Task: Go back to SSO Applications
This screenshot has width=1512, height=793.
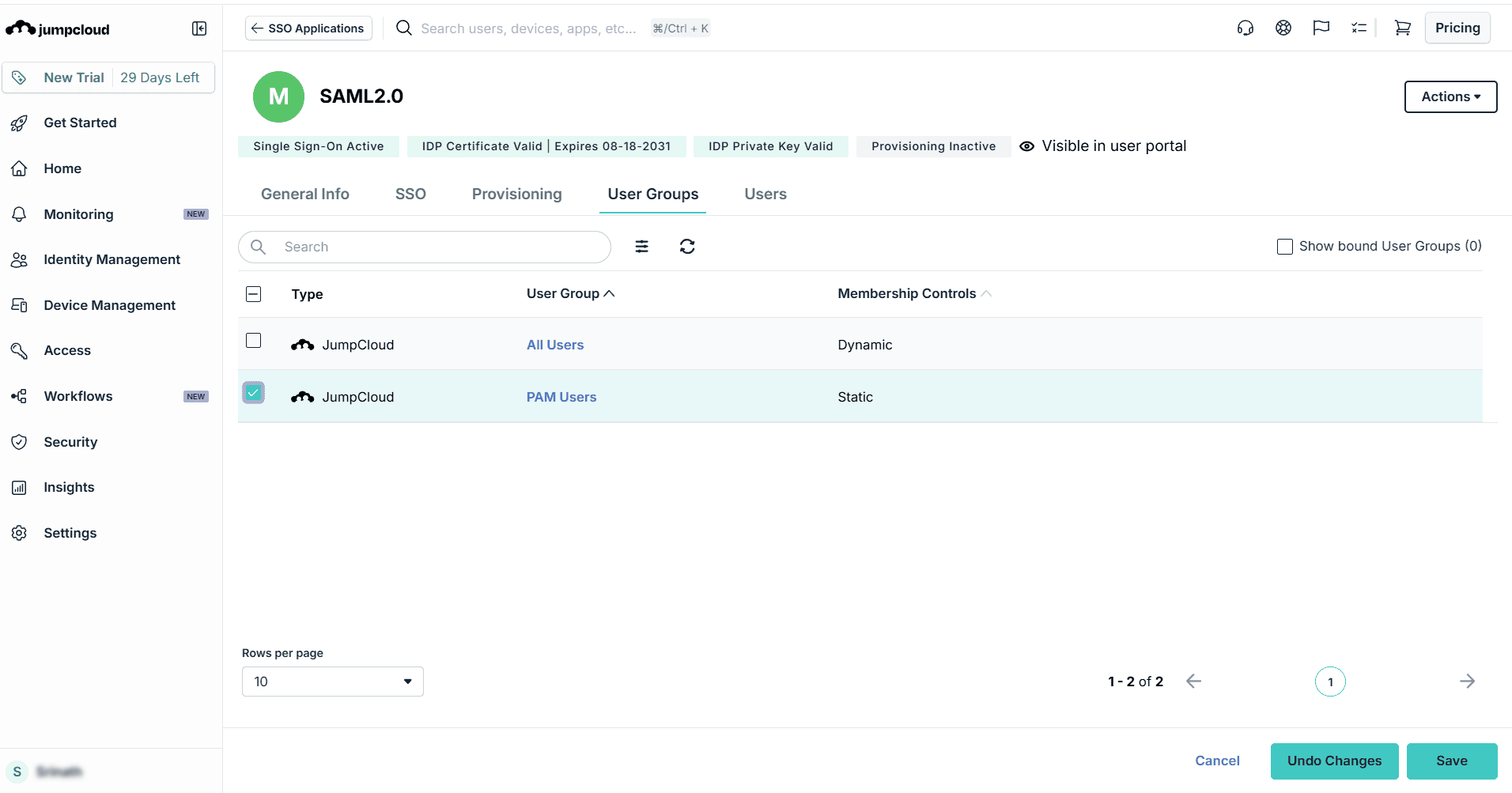Action: click(x=308, y=28)
